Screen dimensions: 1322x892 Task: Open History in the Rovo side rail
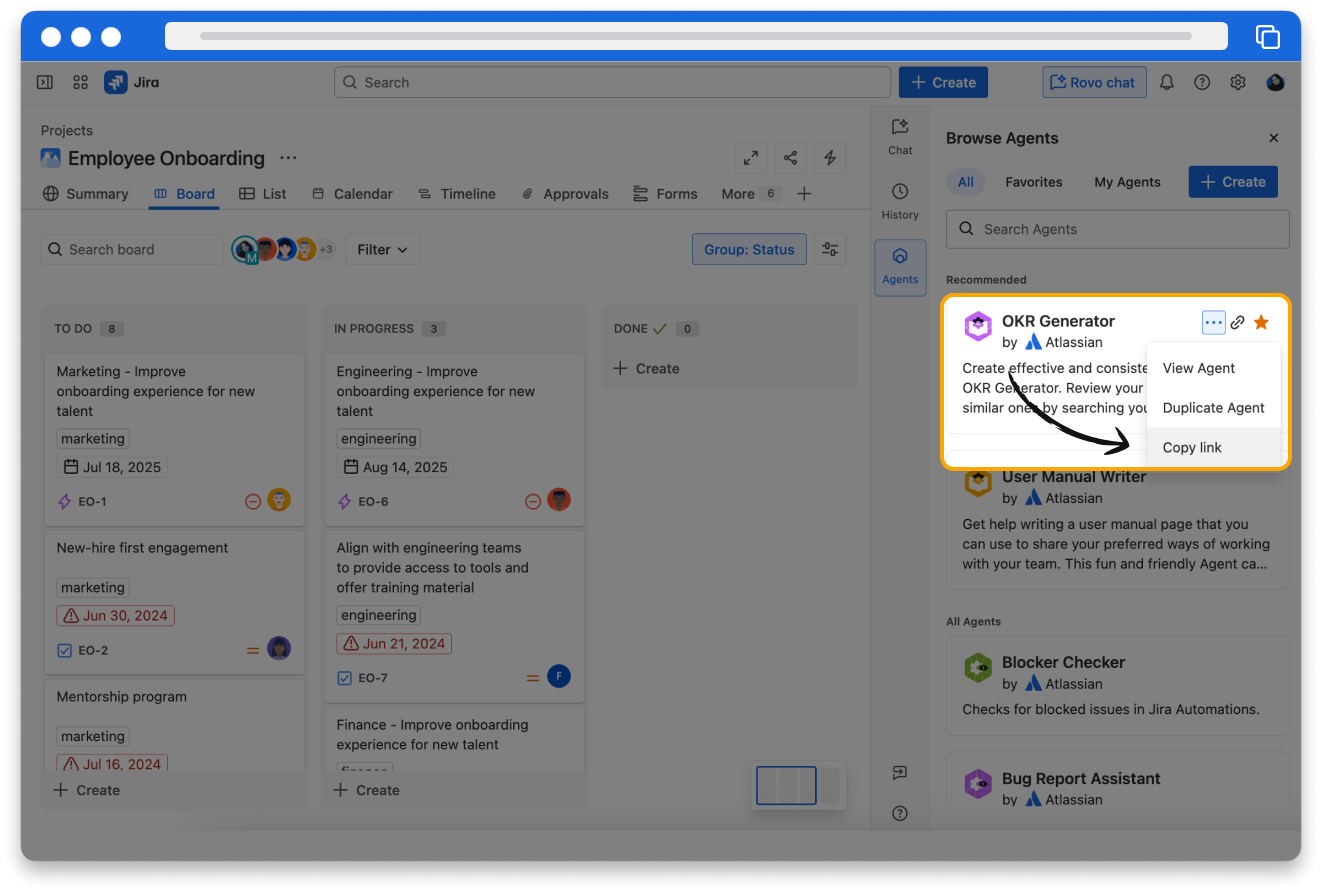pos(900,201)
